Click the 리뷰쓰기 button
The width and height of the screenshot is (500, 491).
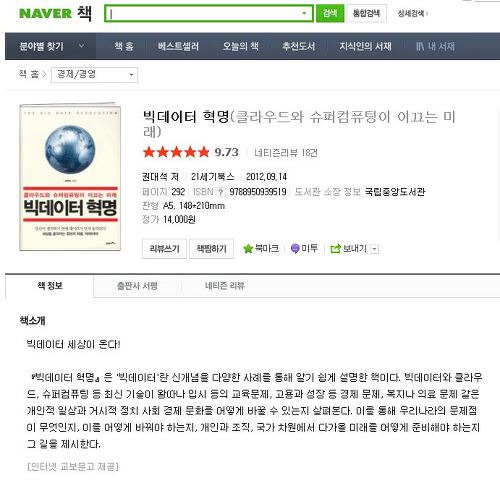[164, 249]
